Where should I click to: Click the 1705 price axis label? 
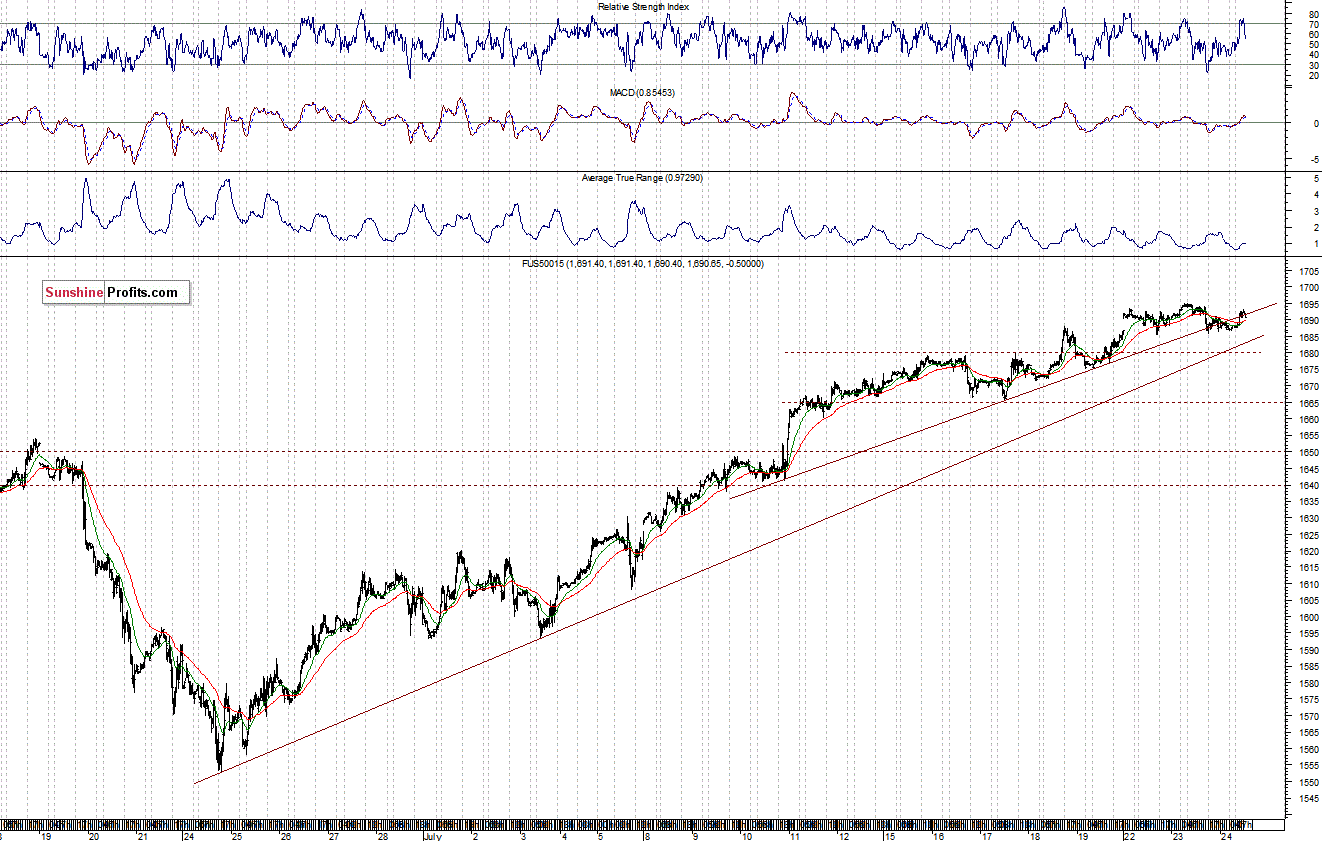[x=1307, y=272]
